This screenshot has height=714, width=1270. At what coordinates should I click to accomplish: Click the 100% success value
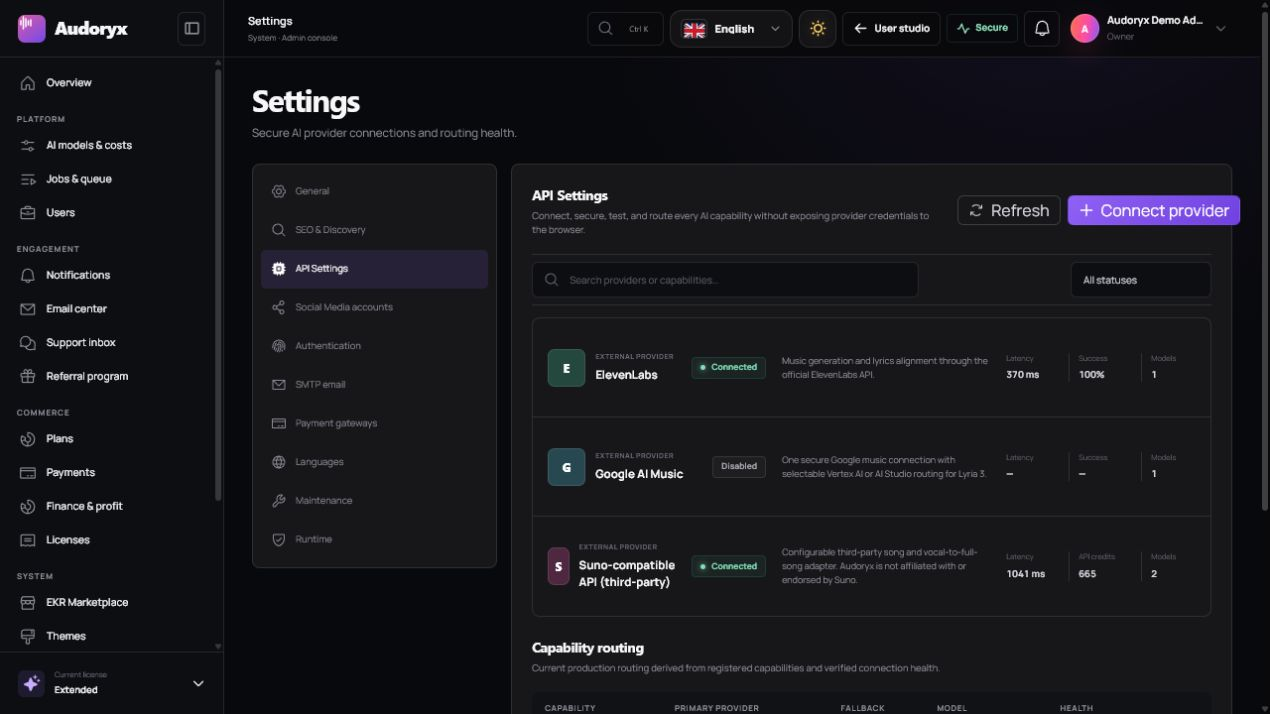click(x=1092, y=375)
